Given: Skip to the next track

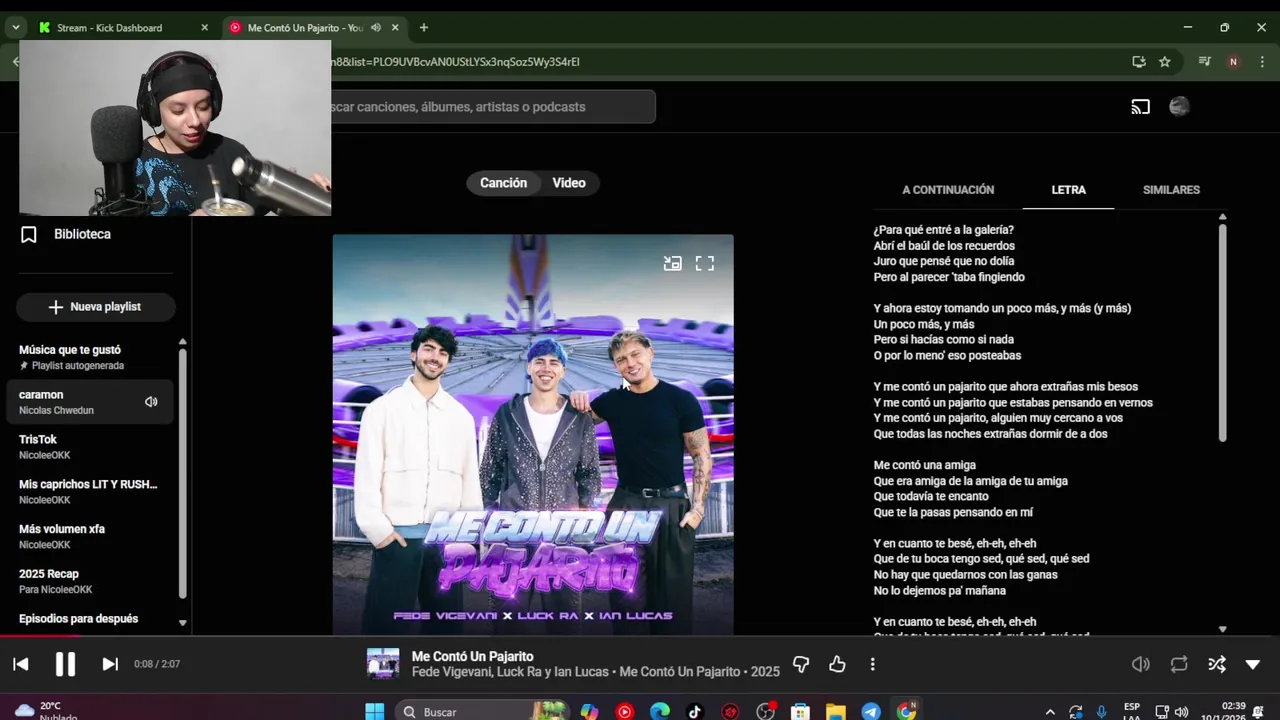Looking at the screenshot, I should (110, 664).
